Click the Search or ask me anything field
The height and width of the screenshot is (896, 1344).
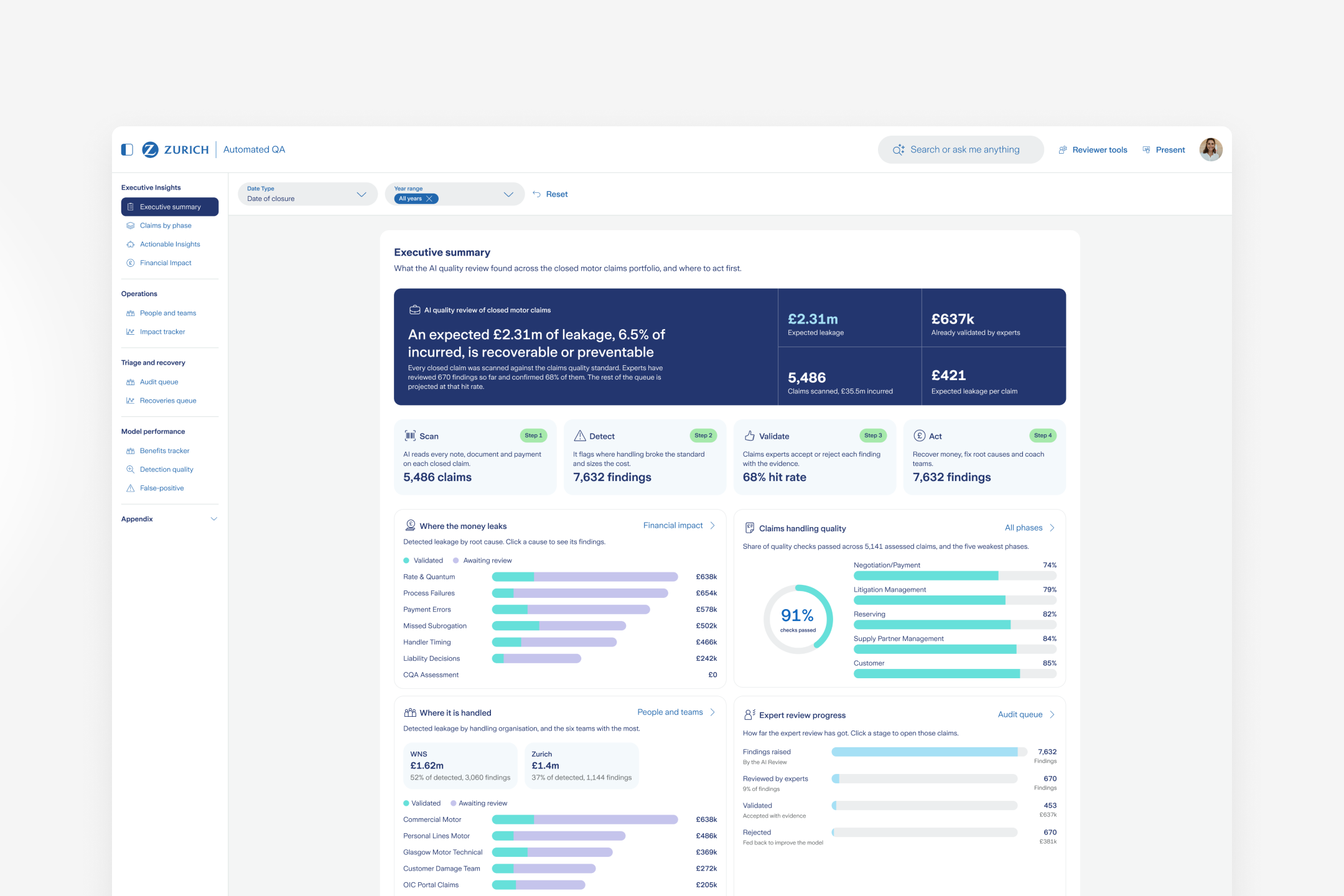click(x=961, y=149)
